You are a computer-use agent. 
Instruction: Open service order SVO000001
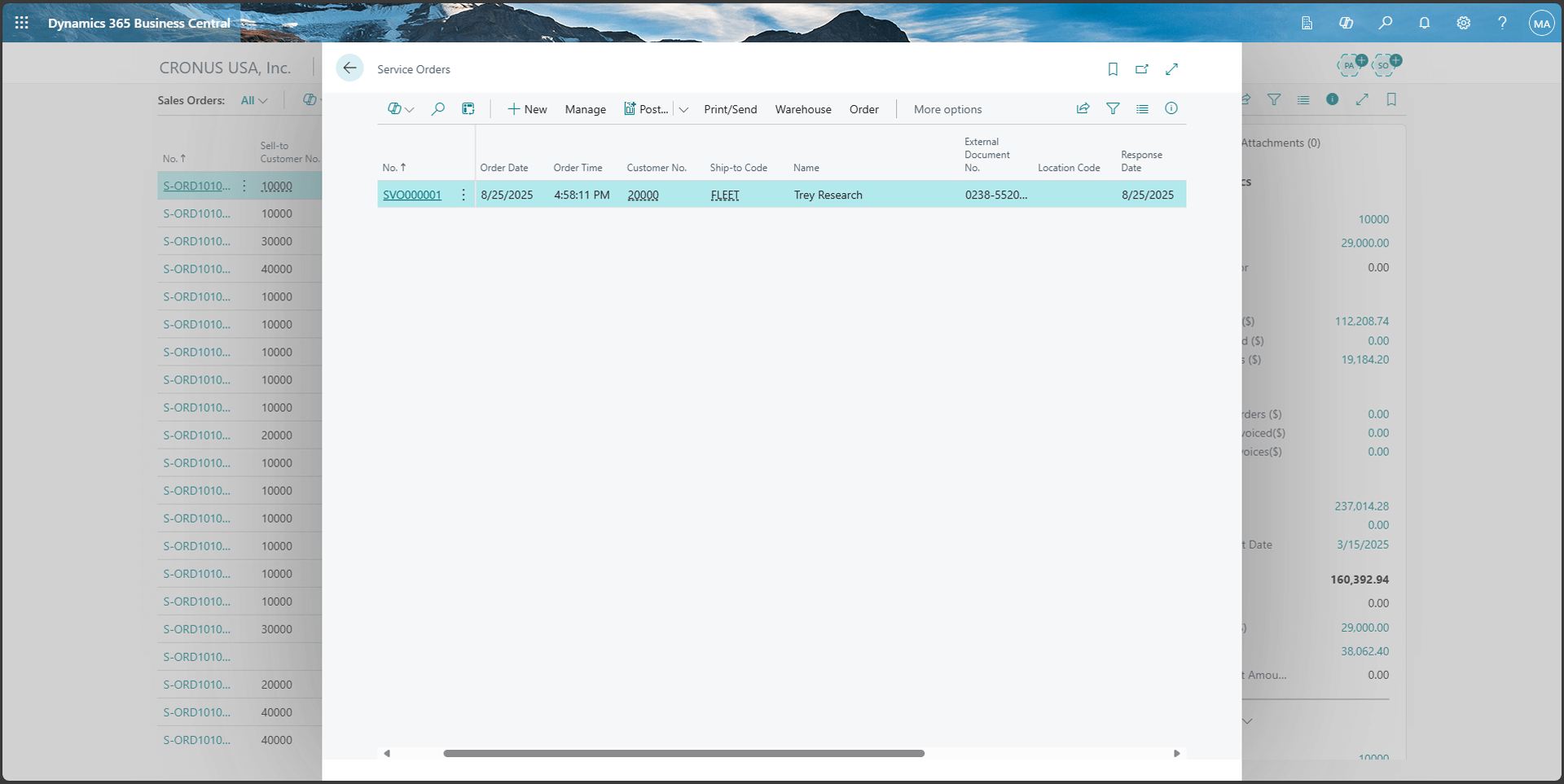coord(411,195)
